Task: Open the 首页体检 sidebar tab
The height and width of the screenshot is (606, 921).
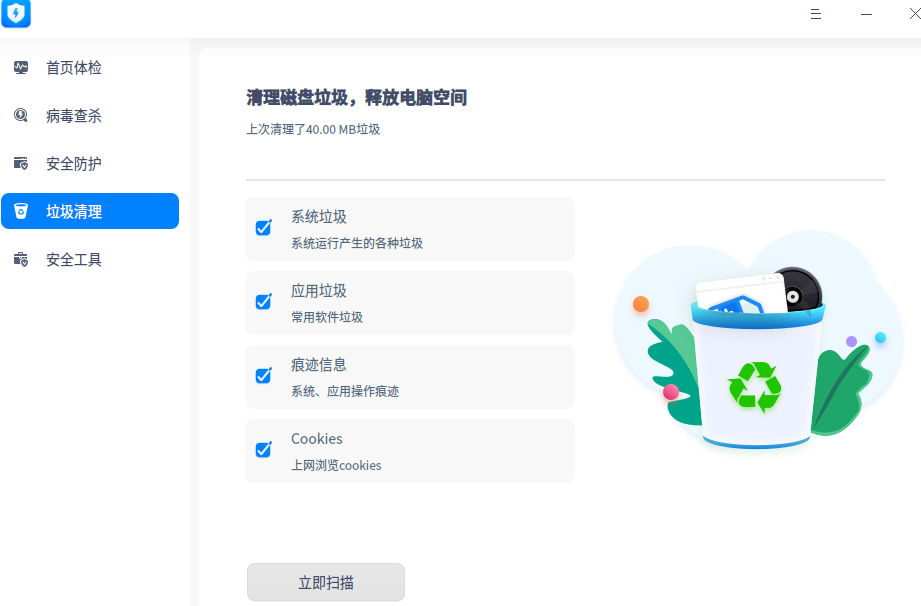Action: (x=74, y=68)
